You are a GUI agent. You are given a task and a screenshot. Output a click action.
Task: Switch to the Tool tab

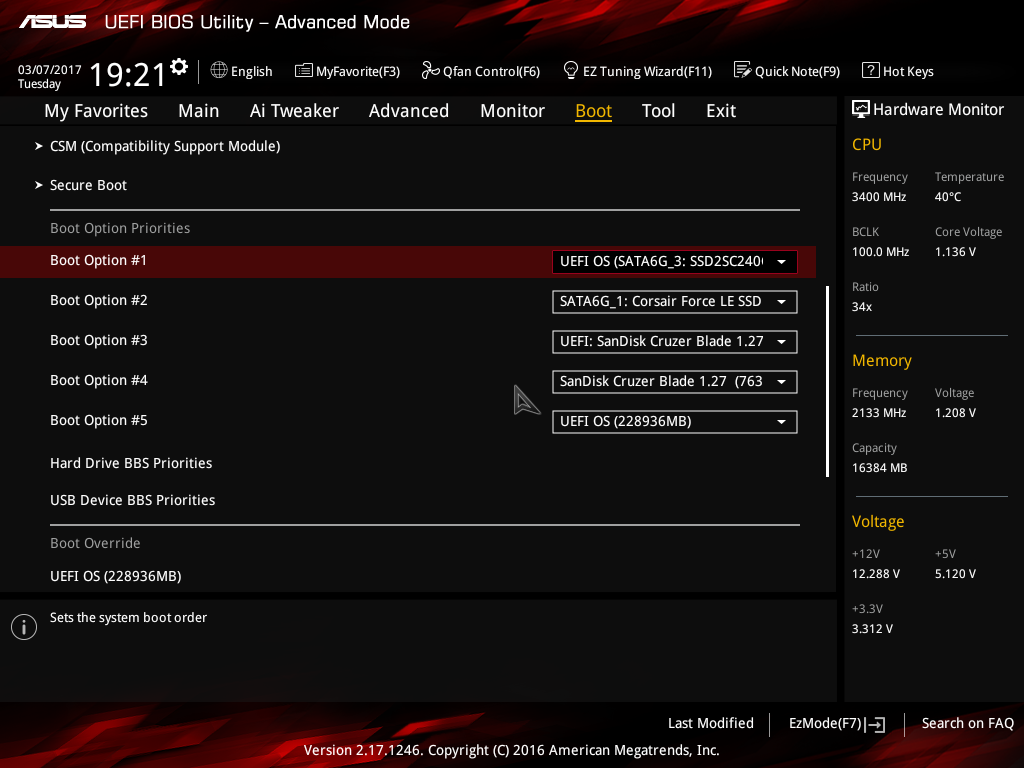coord(658,111)
